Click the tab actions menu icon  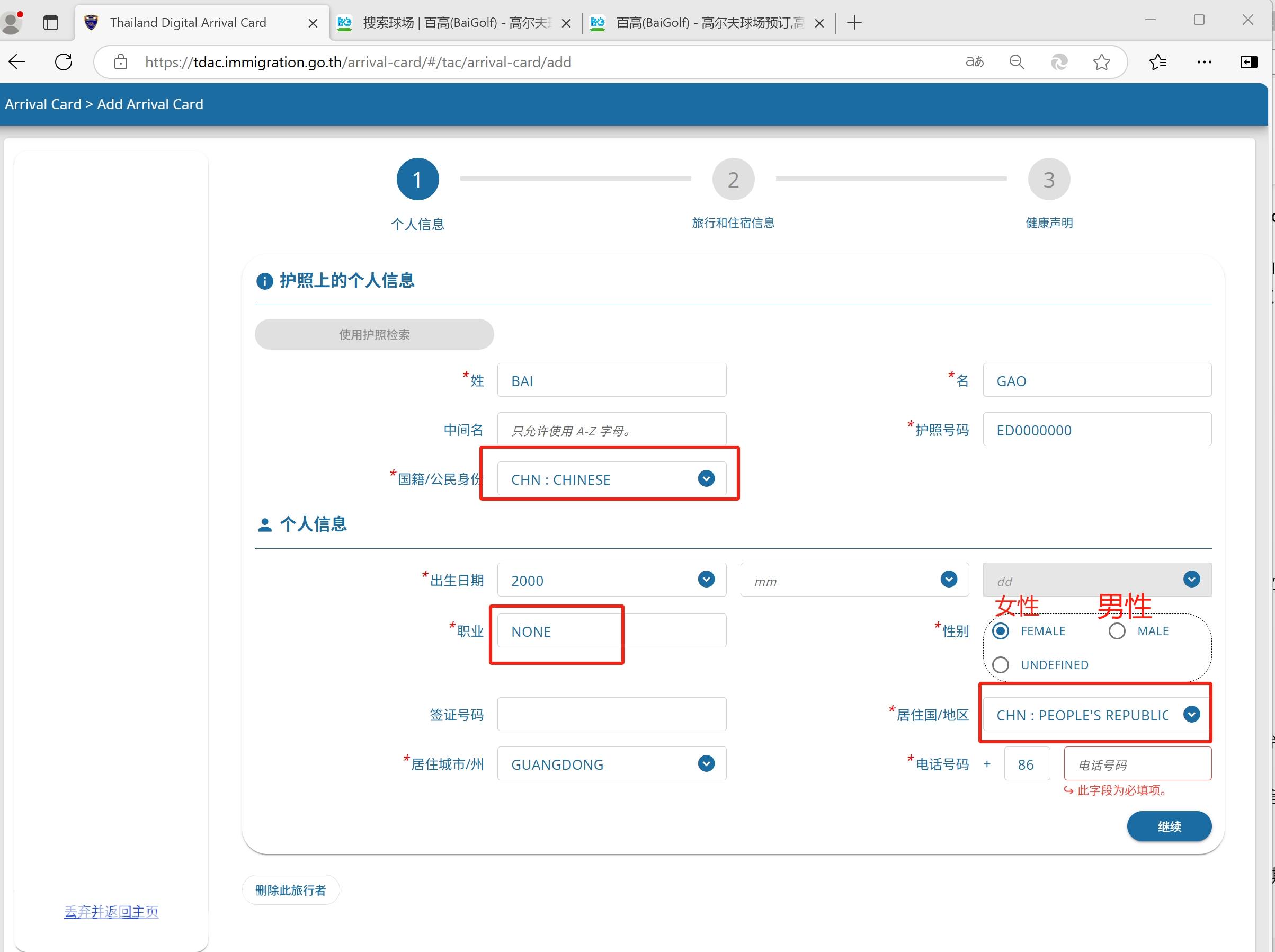pyautogui.click(x=51, y=22)
